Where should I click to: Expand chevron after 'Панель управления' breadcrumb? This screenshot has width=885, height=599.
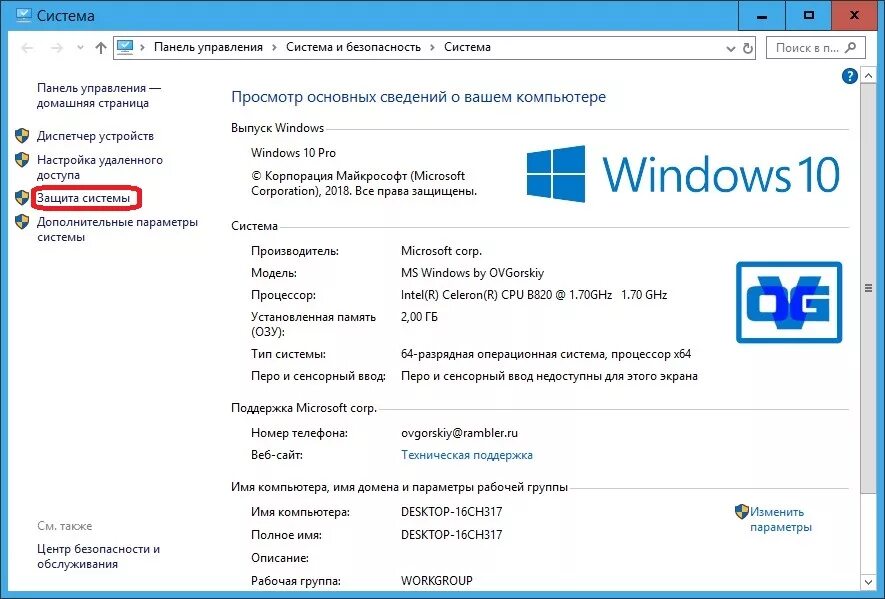pyautogui.click(x=274, y=47)
